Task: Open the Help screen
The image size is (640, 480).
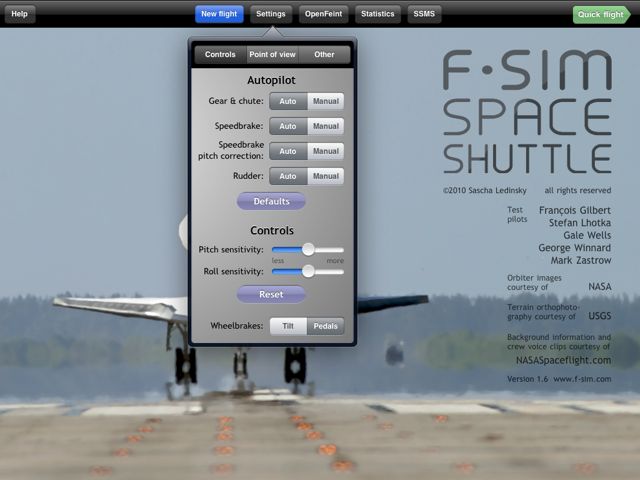Action: 20,14
